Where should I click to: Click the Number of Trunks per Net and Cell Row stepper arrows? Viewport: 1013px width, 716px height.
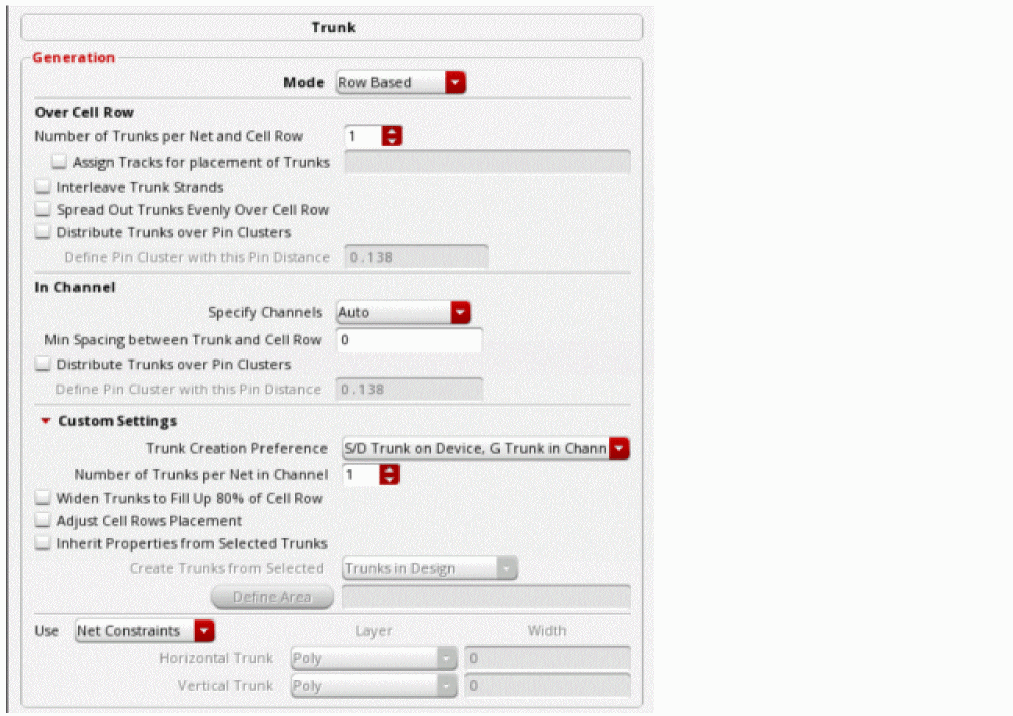click(392, 136)
